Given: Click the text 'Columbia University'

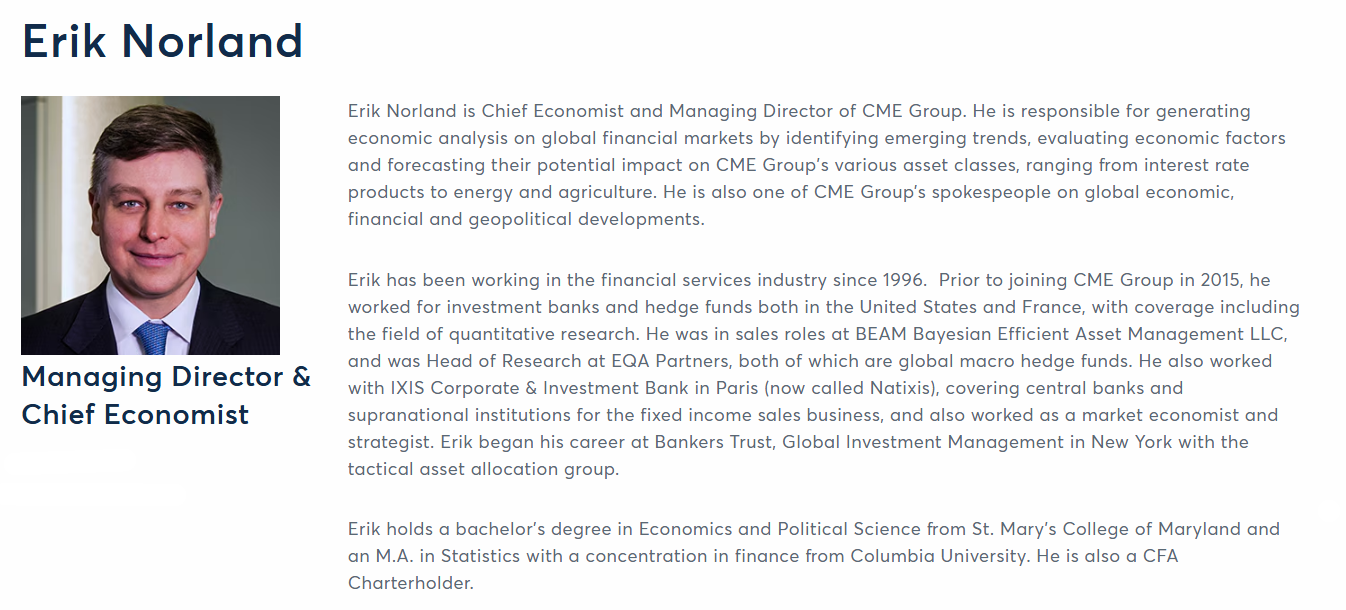Looking at the screenshot, I should point(938,556).
